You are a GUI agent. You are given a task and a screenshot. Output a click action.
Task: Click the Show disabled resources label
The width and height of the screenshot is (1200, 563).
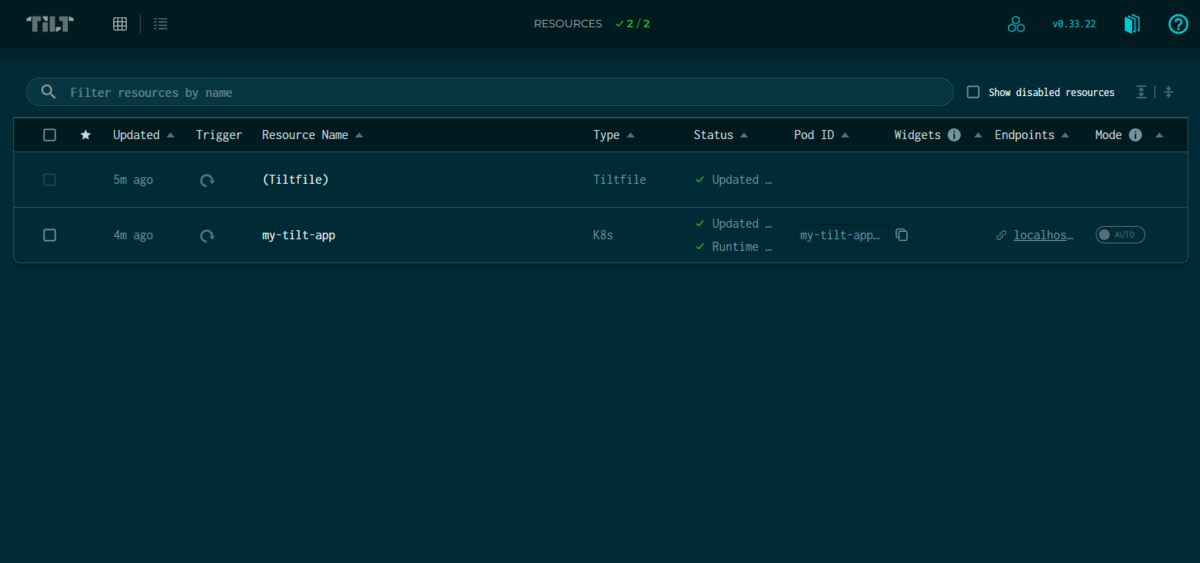[1051, 92]
